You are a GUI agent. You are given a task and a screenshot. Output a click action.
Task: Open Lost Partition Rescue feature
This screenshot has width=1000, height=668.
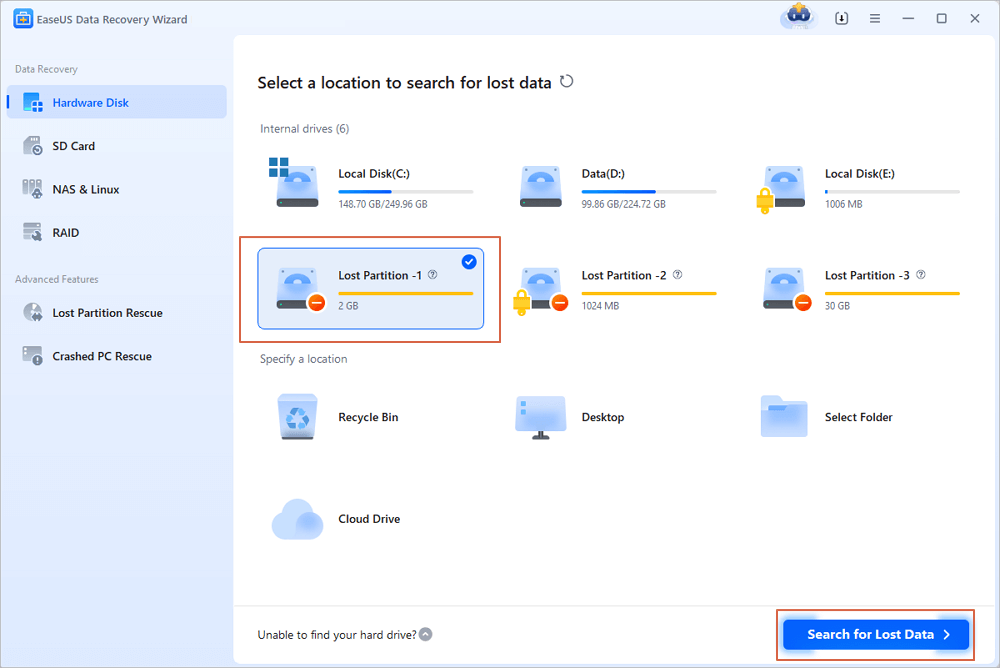coord(107,313)
